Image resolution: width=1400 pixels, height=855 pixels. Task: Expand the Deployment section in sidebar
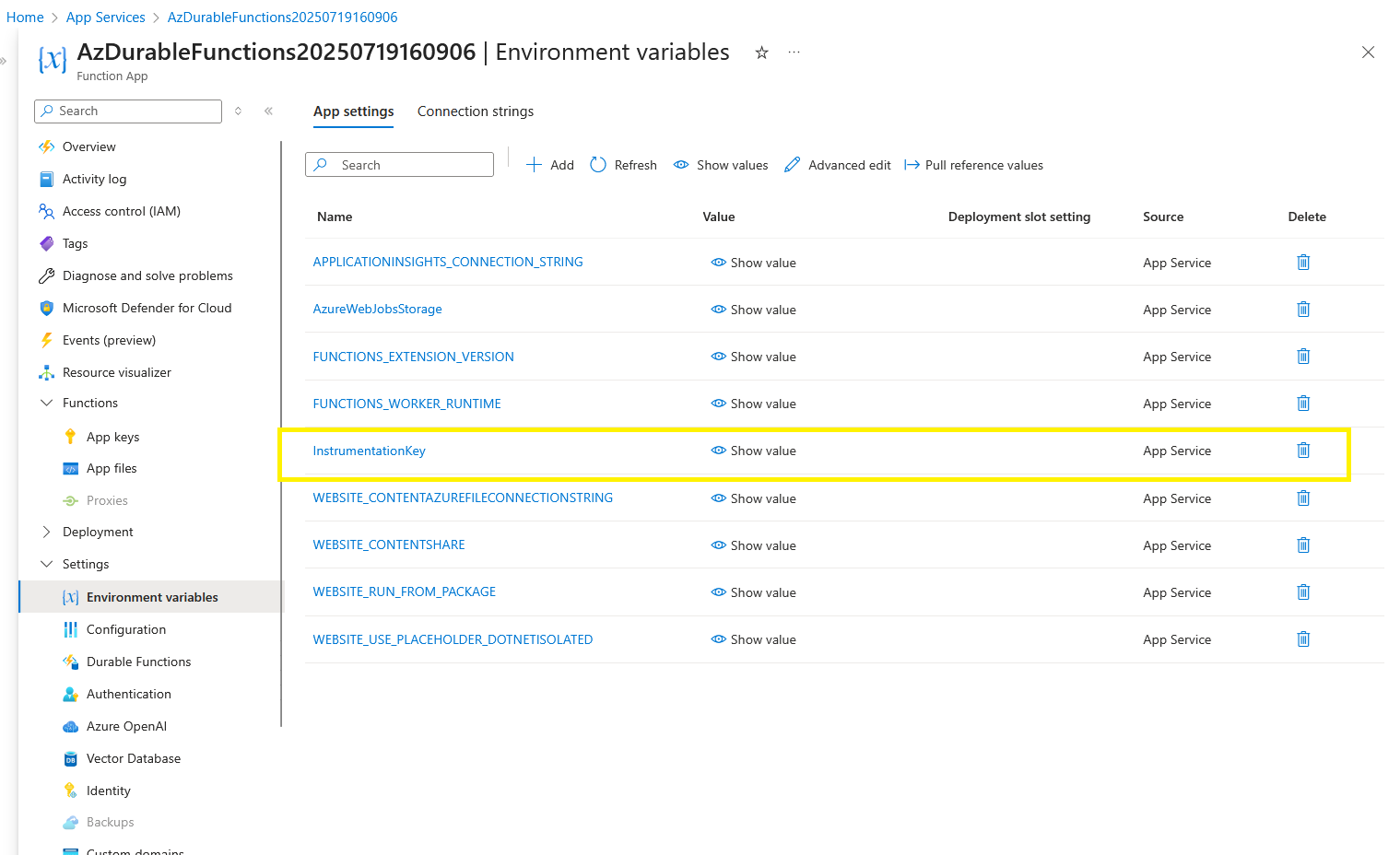pyautogui.click(x=47, y=532)
